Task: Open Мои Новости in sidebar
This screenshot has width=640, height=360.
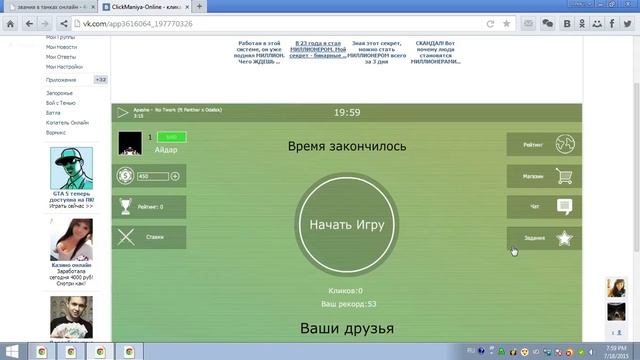Action: pyautogui.click(x=61, y=47)
